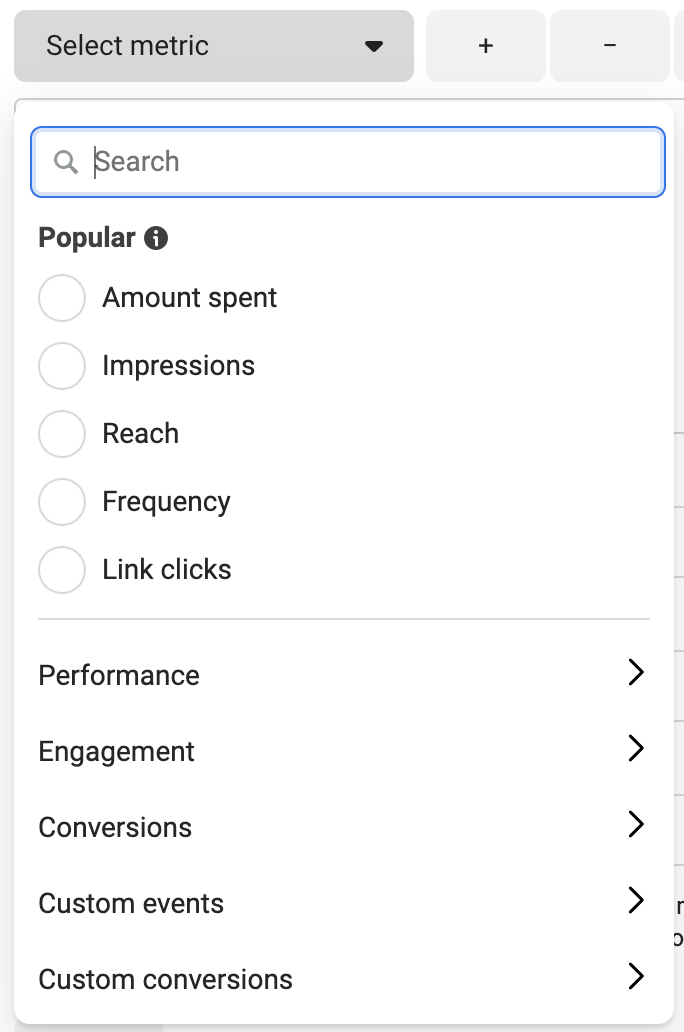This screenshot has height=1032, width=684.
Task: Select the Reach radio button
Action: click(x=62, y=433)
